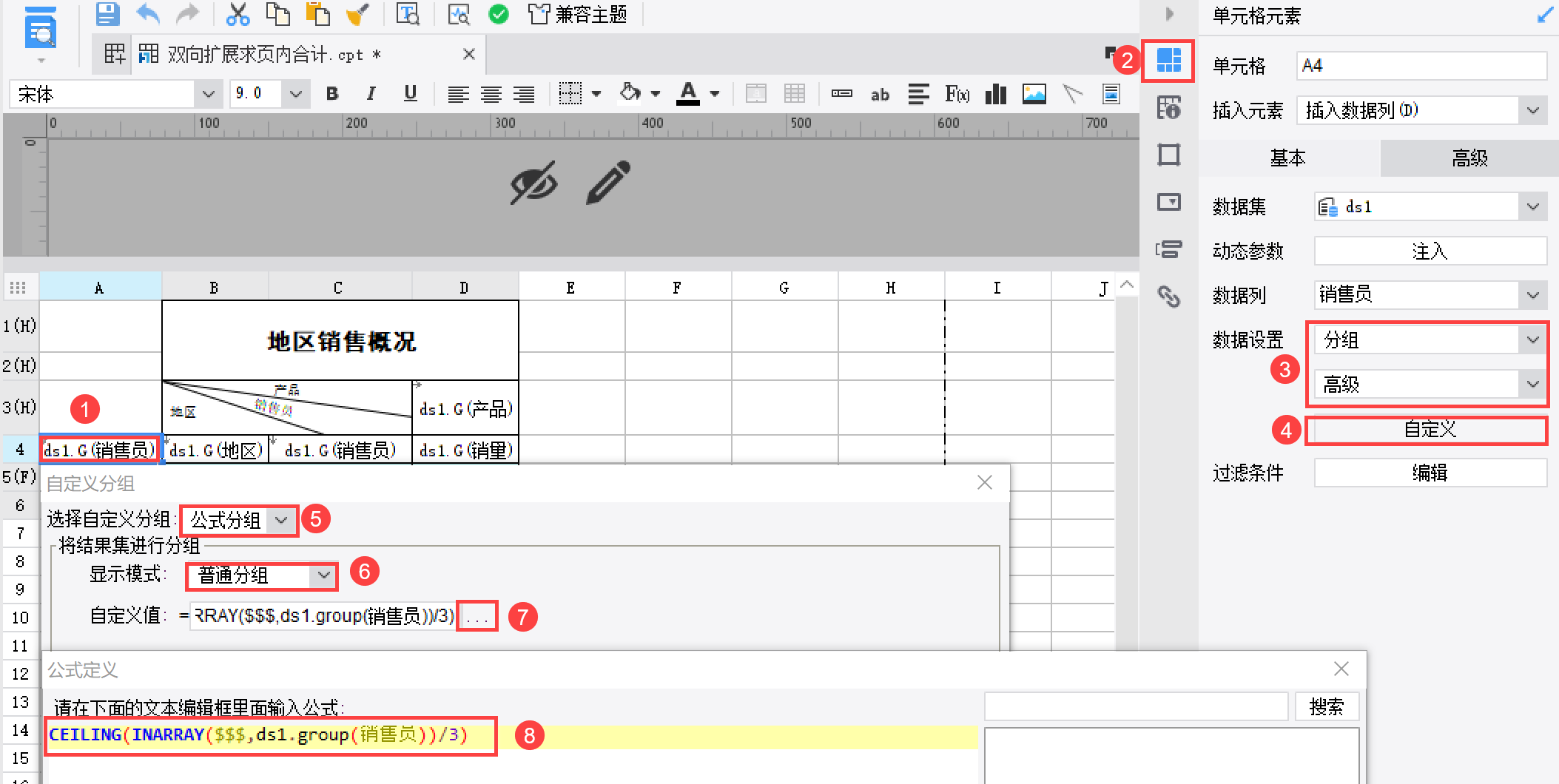
Task: Open the cell attributes panel in the sidebar
Action: [1169, 108]
